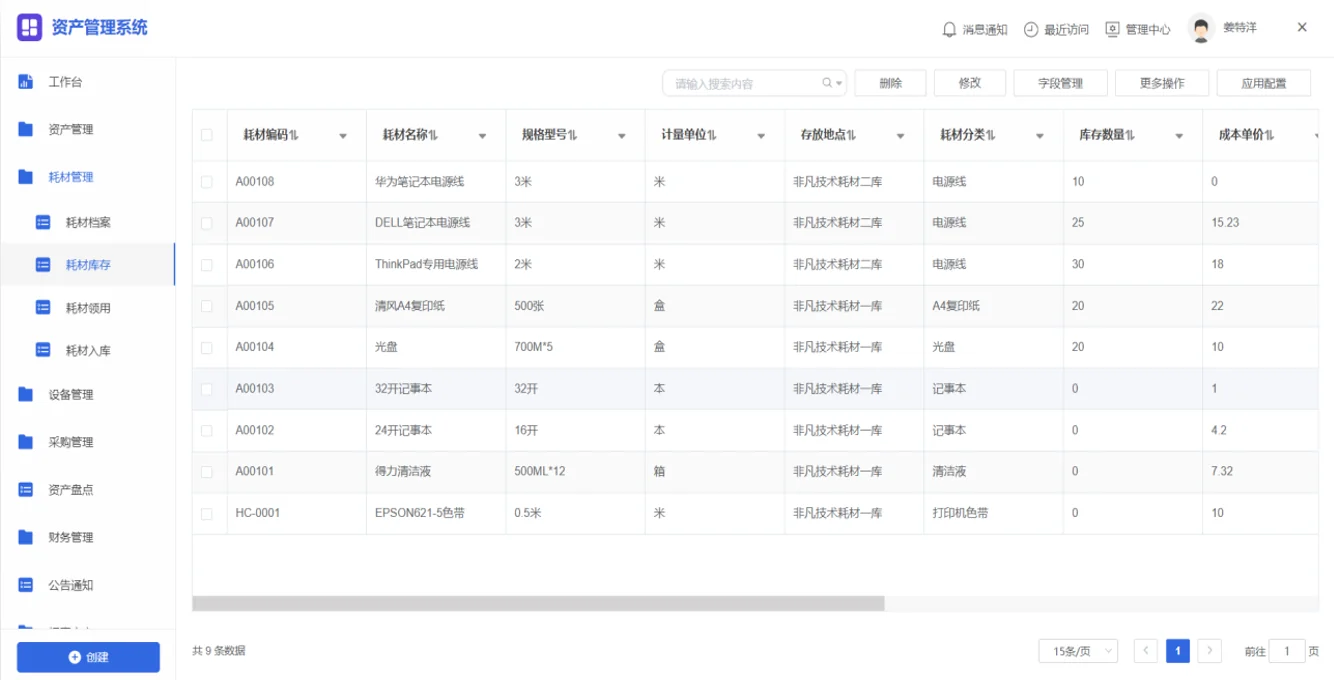This screenshot has height=680, width=1334.
Task: Select 耗材库存 in the sidebar
Action: click(87, 265)
